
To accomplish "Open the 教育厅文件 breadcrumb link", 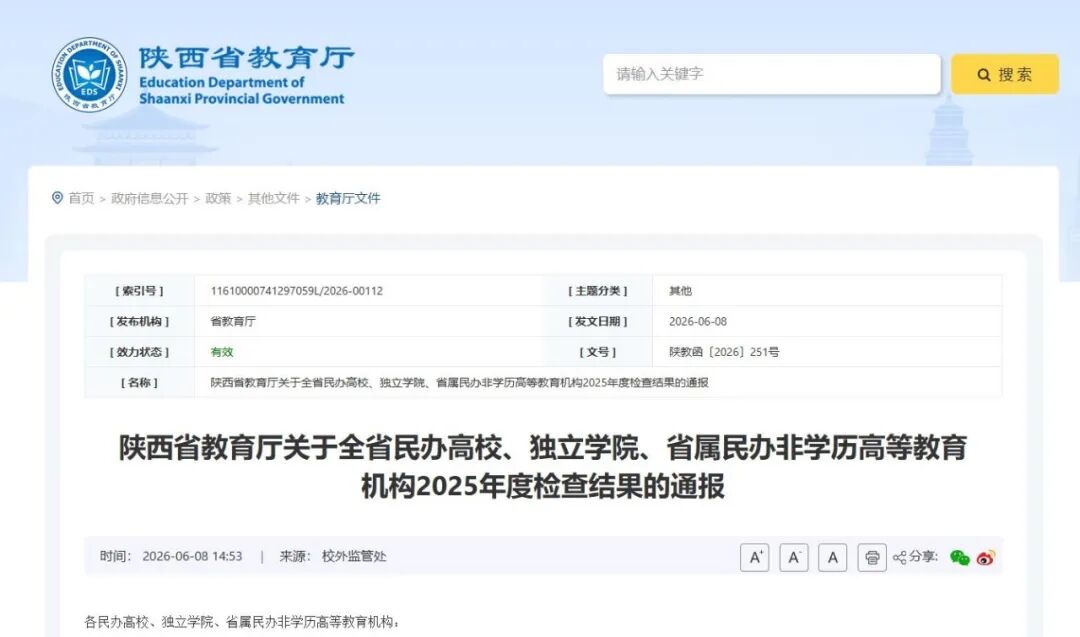I will [x=348, y=198].
